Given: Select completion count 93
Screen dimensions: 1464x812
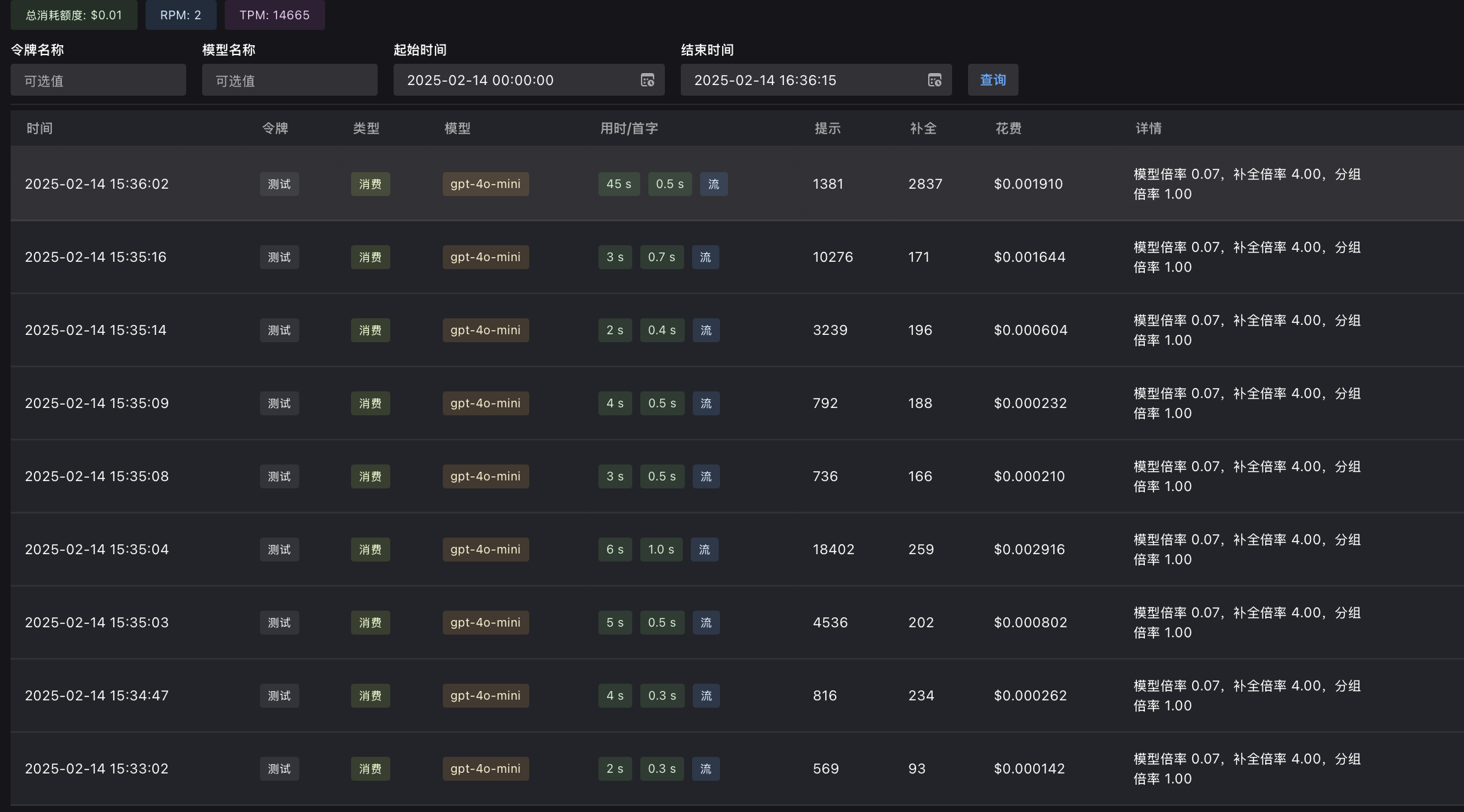Looking at the screenshot, I should (917, 769).
